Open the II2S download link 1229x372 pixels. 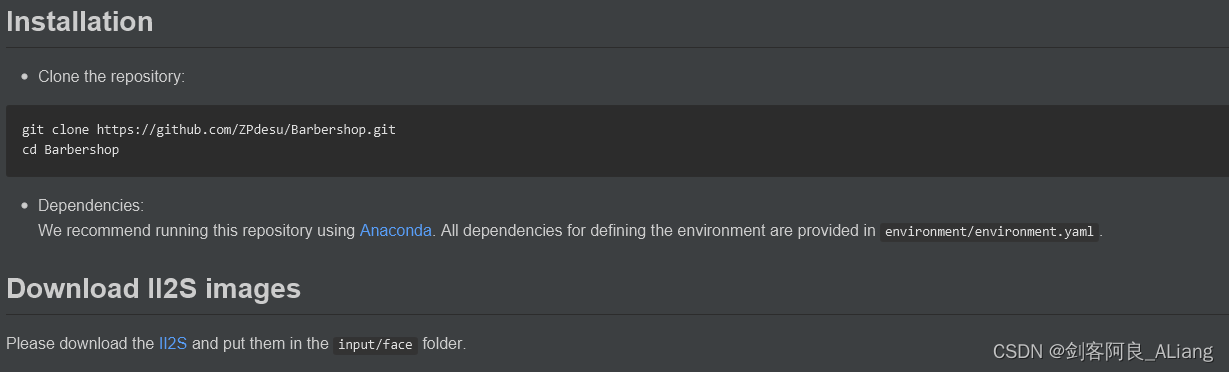[173, 343]
